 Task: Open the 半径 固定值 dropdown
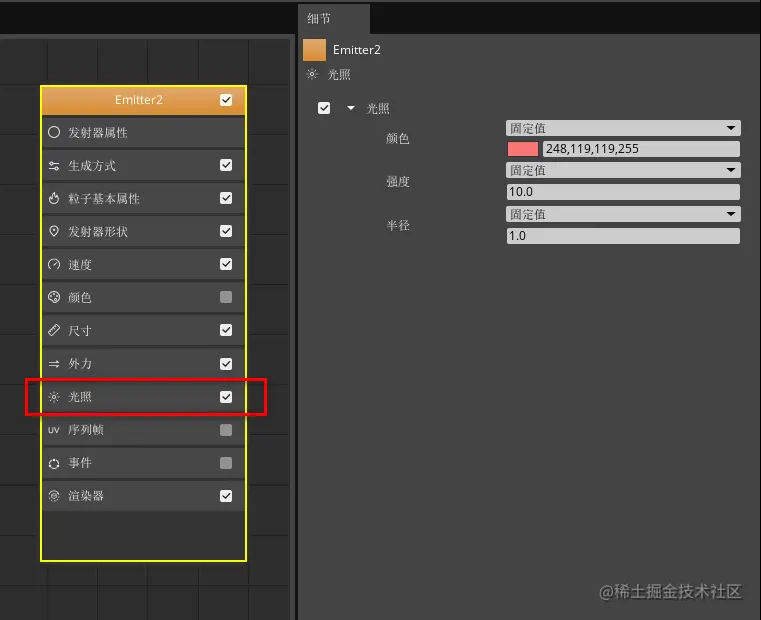coord(623,214)
